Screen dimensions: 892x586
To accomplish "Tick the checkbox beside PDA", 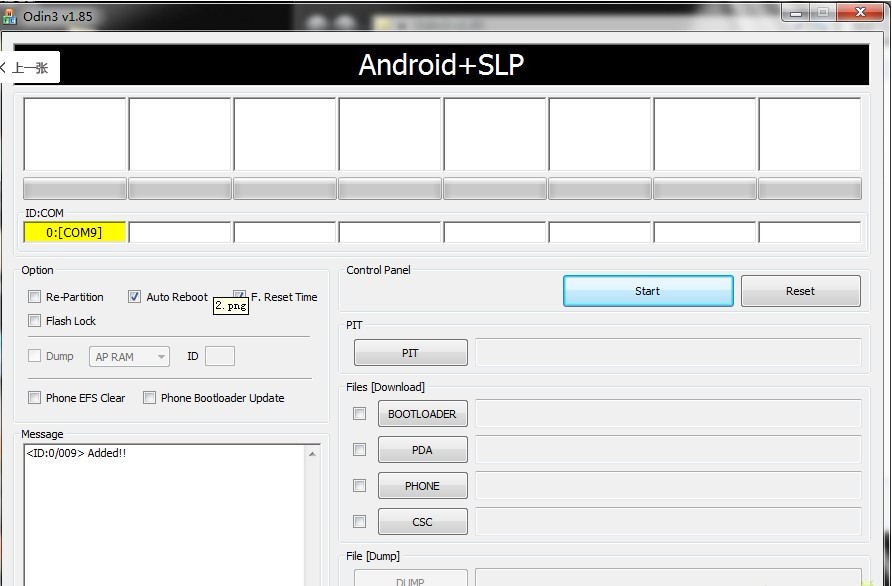I will [x=360, y=449].
